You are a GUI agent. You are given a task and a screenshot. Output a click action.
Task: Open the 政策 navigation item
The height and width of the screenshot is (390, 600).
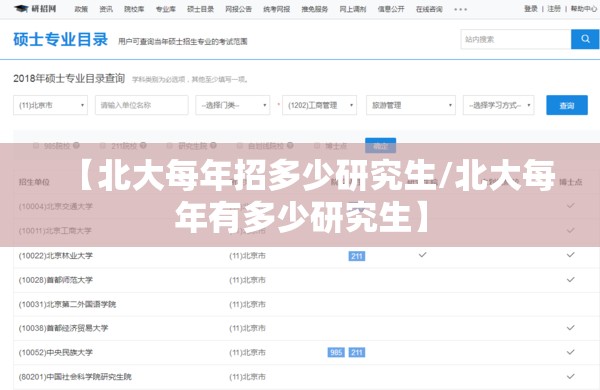tap(81, 9)
